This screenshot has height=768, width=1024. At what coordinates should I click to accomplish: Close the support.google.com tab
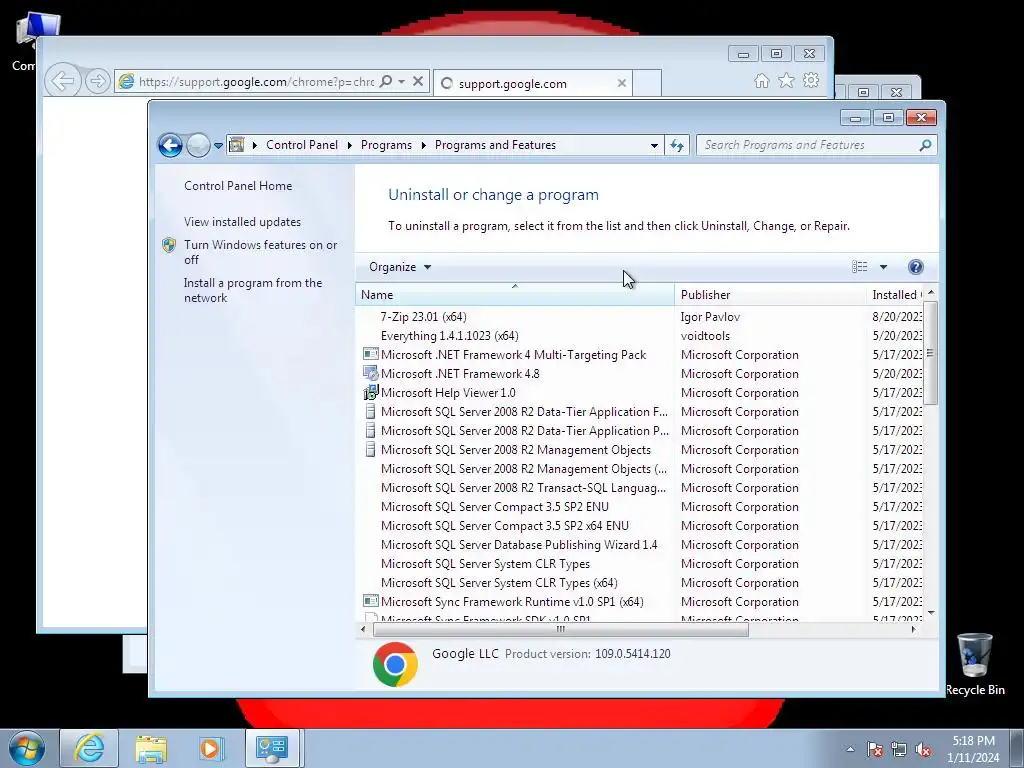tap(622, 83)
